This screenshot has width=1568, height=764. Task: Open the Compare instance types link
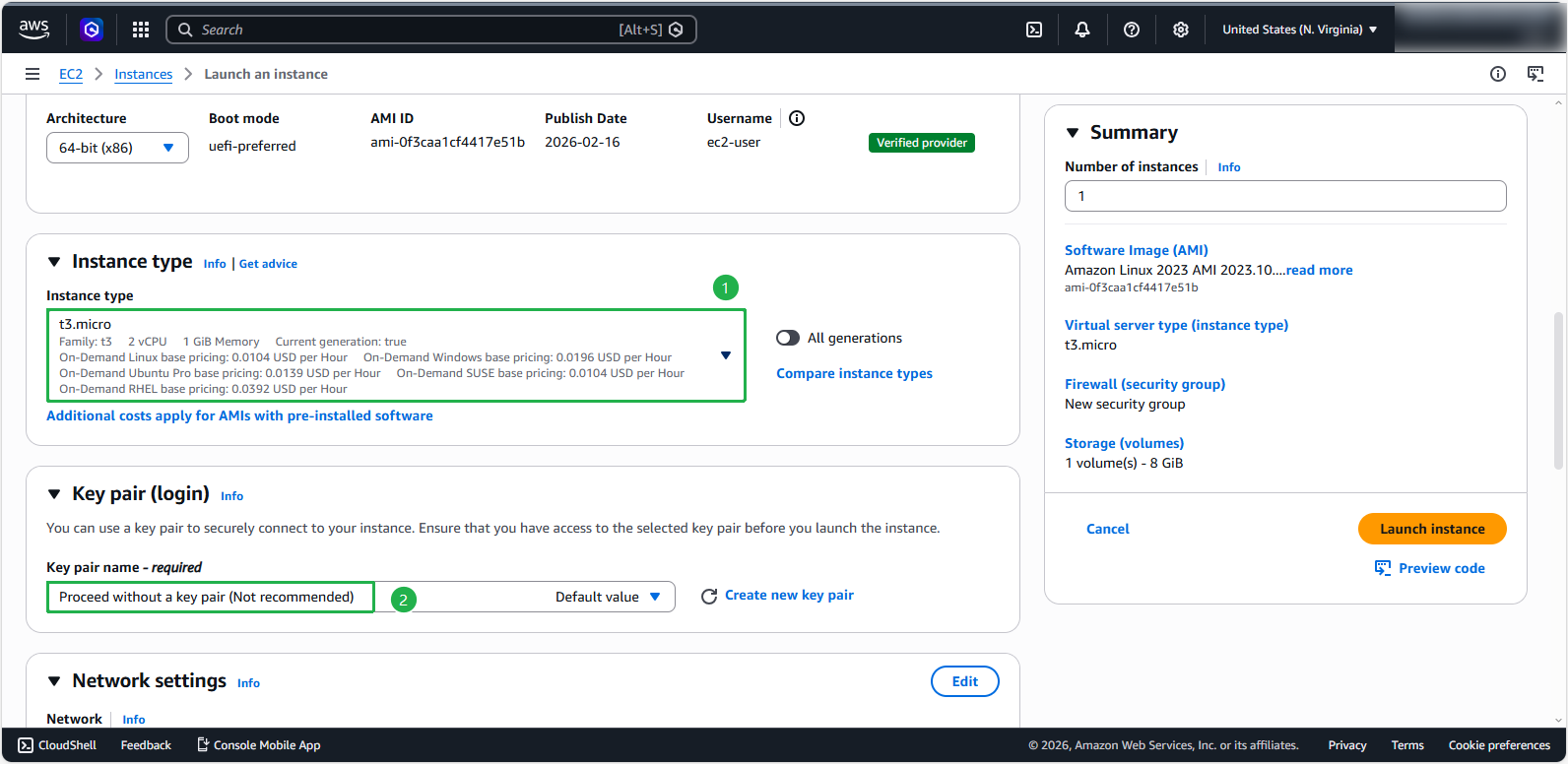(854, 373)
